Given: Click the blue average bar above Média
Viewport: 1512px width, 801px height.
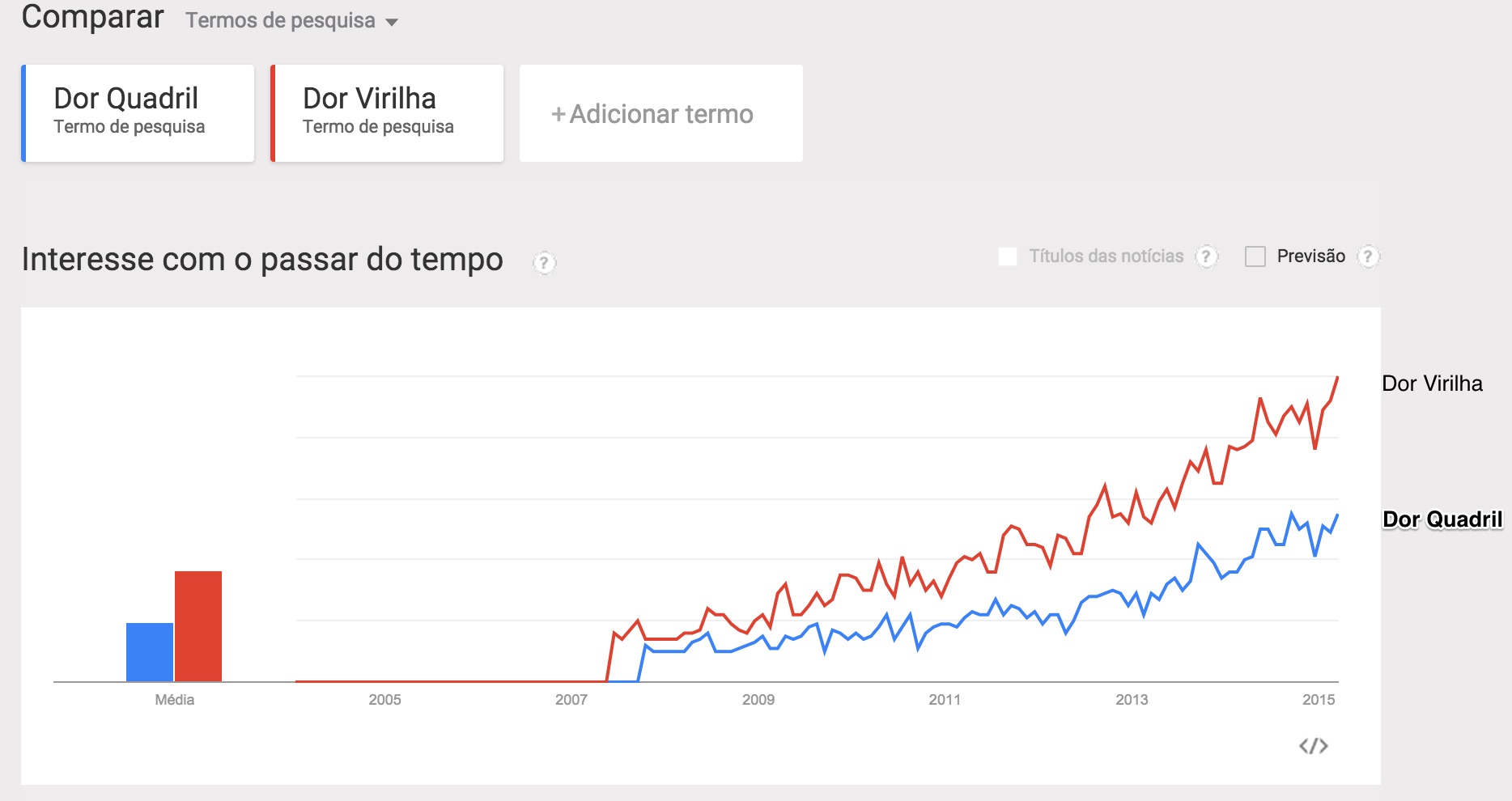Looking at the screenshot, I should [150, 652].
